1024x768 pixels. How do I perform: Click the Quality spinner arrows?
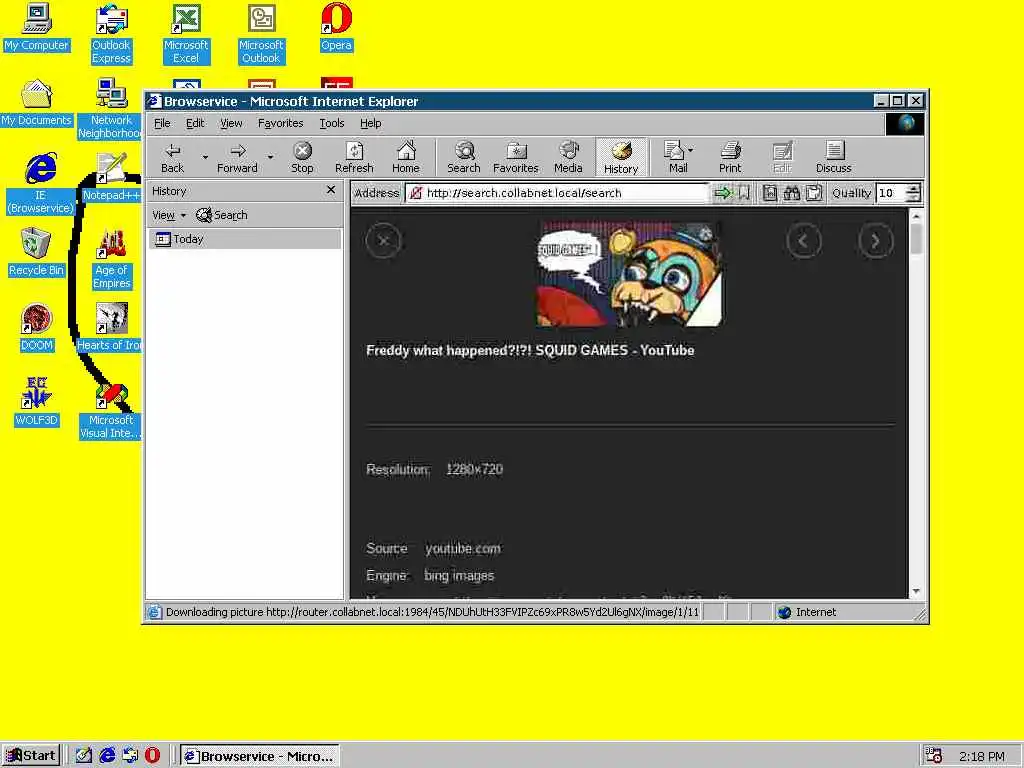pyautogui.click(x=914, y=193)
